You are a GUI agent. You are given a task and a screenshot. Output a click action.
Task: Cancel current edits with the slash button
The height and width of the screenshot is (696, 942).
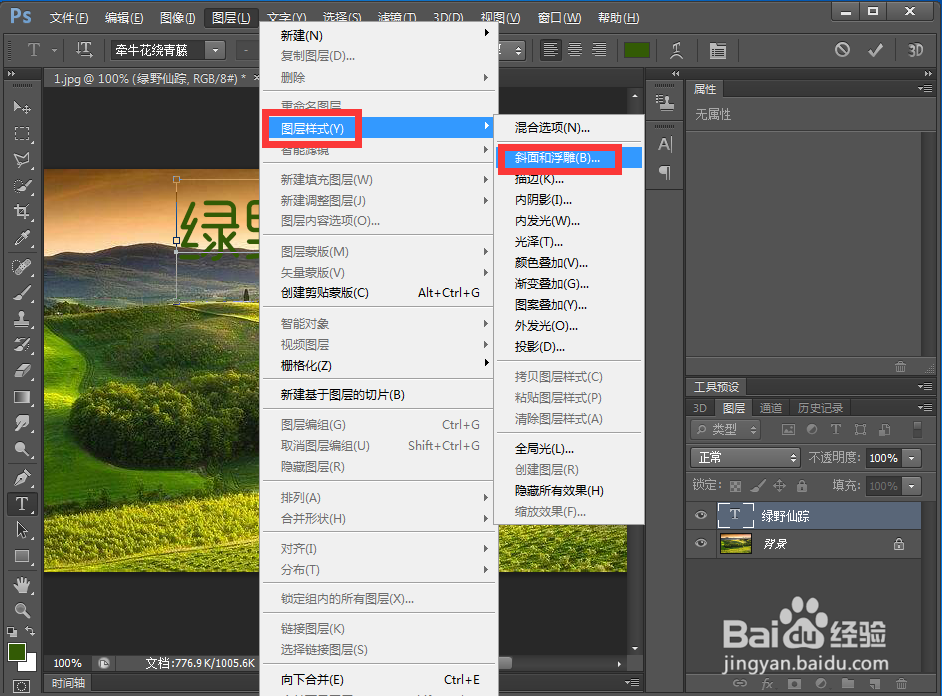(841, 48)
